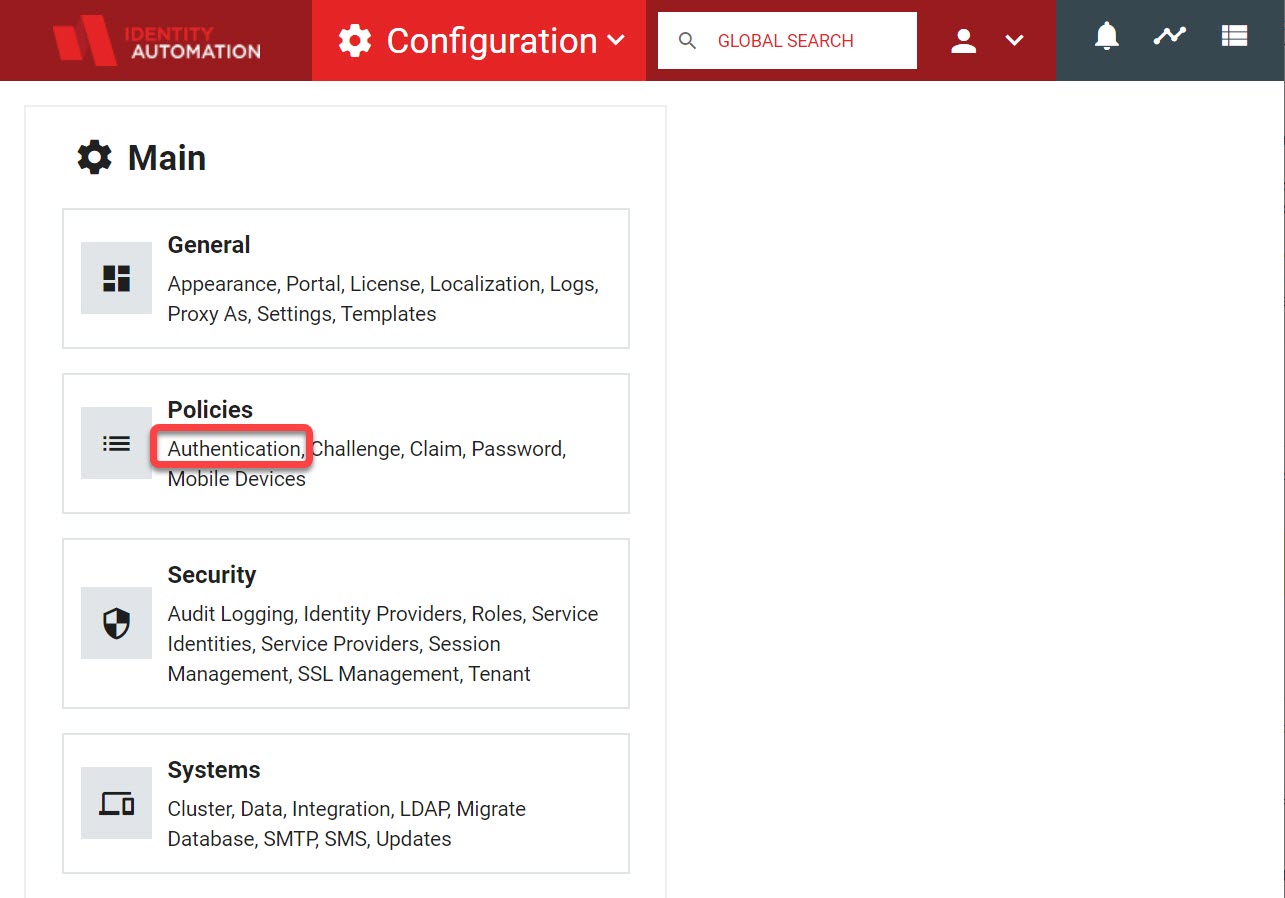1285x898 pixels.
Task: Click the Security shield icon
Action: (x=117, y=623)
